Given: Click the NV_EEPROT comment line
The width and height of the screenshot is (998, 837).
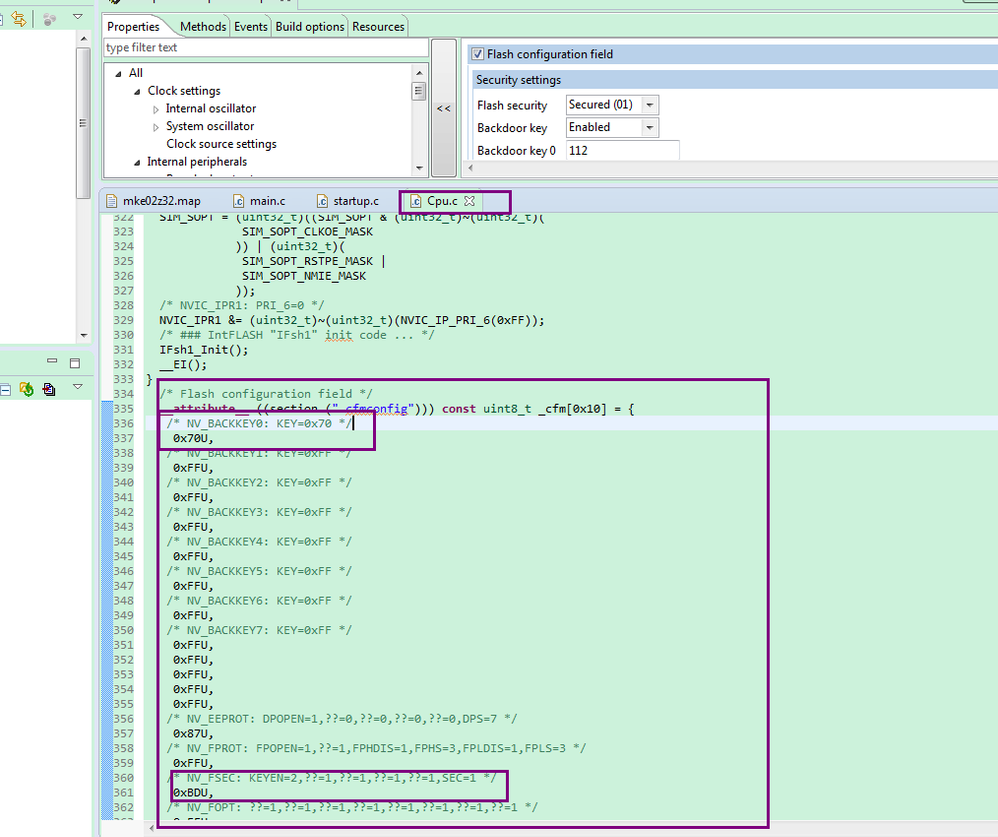Looking at the screenshot, I should (x=342, y=719).
